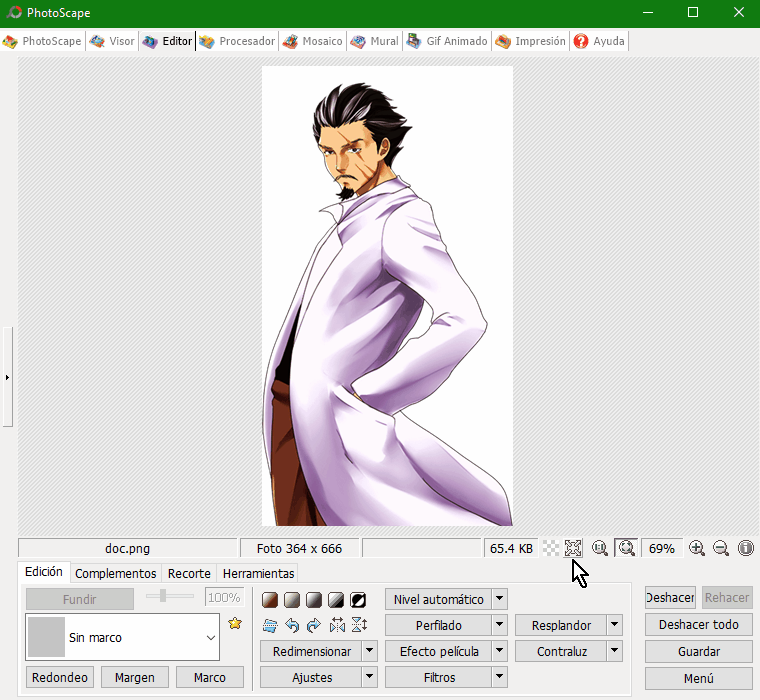This screenshot has height=700, width=760.
Task: Click the second grayscale-tone icon in the row
Action: [x=292, y=600]
